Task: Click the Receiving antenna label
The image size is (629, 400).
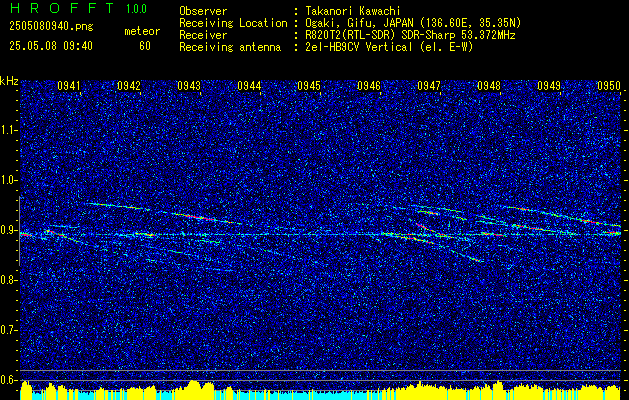Action: click(x=230, y=47)
